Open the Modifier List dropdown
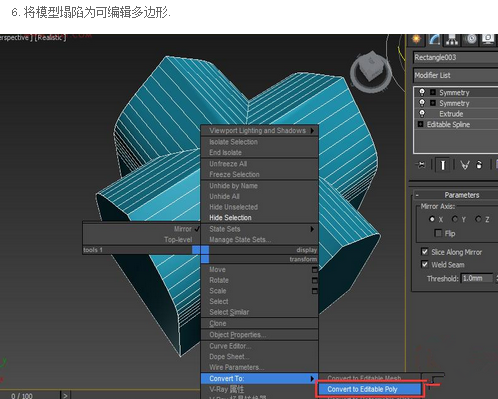 pos(456,75)
